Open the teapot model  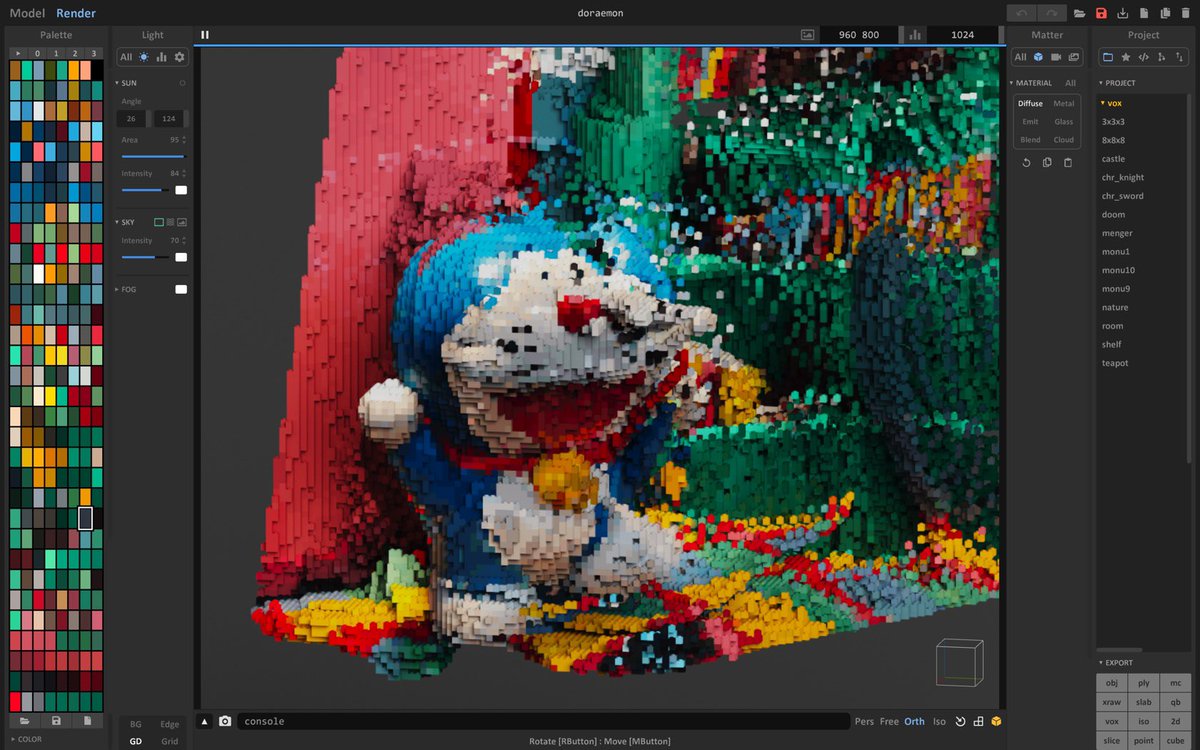1115,363
